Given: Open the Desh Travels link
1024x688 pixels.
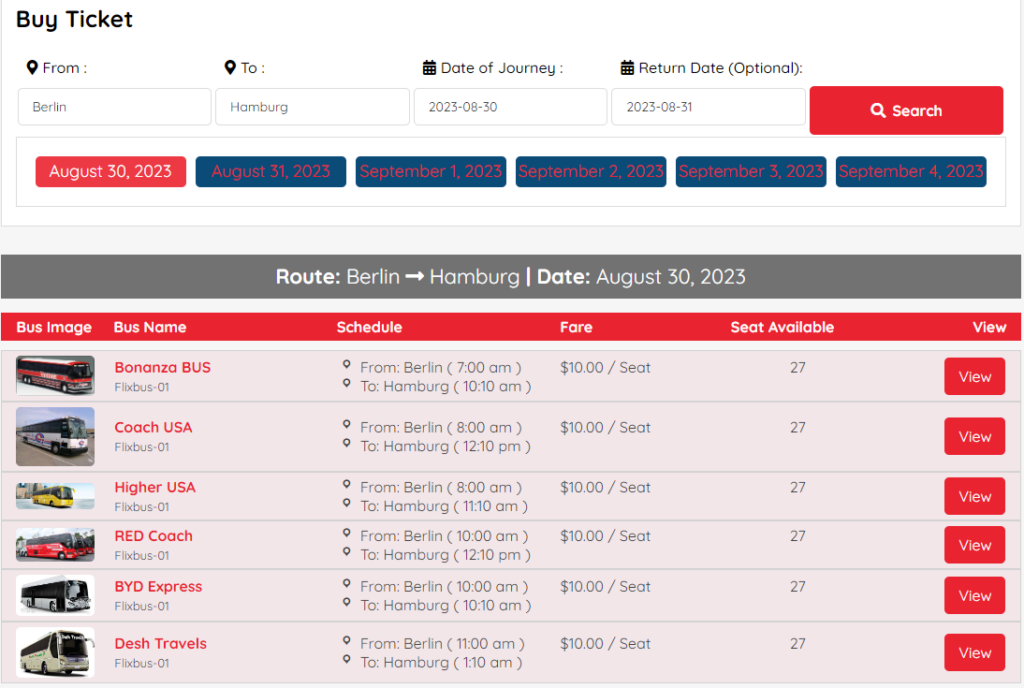Looking at the screenshot, I should [x=160, y=643].
